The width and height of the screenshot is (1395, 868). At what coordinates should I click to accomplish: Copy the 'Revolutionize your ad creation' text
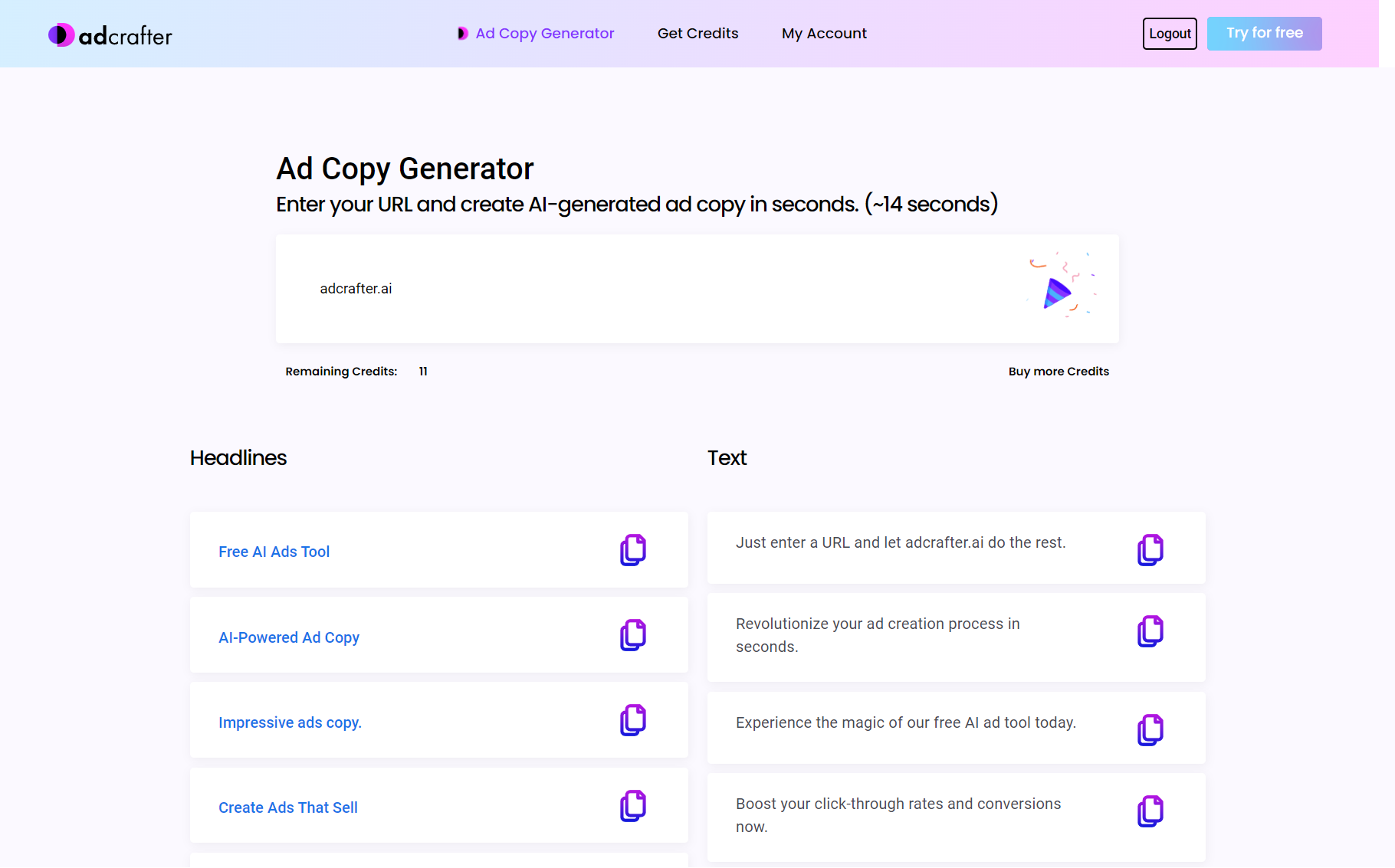(1150, 631)
